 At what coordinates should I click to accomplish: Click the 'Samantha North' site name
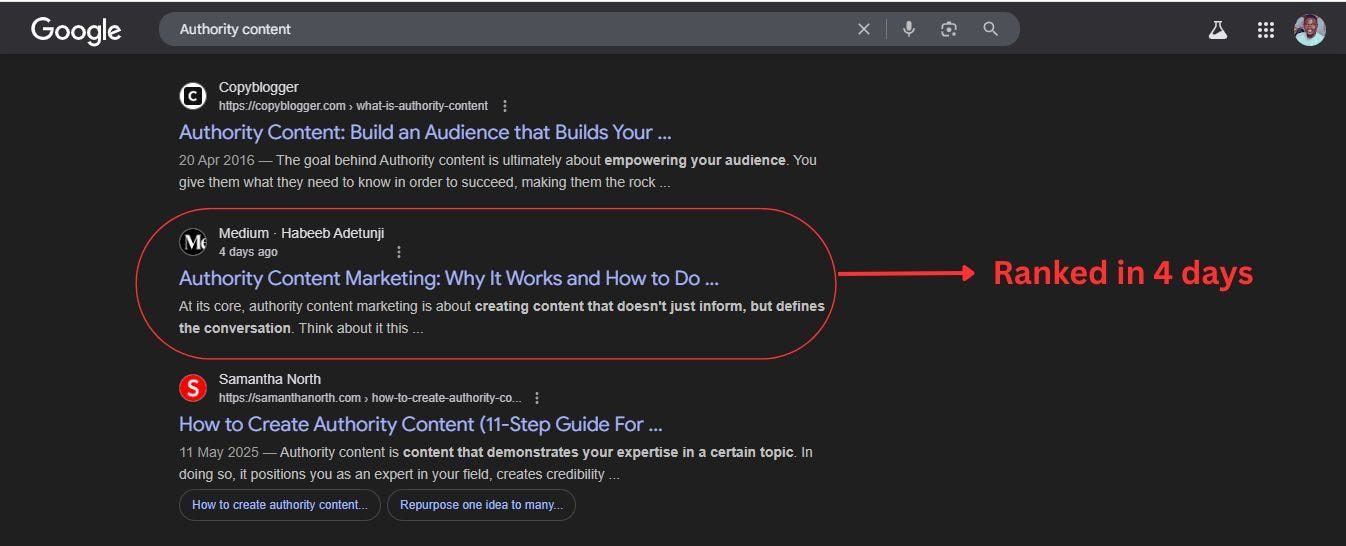click(x=270, y=380)
